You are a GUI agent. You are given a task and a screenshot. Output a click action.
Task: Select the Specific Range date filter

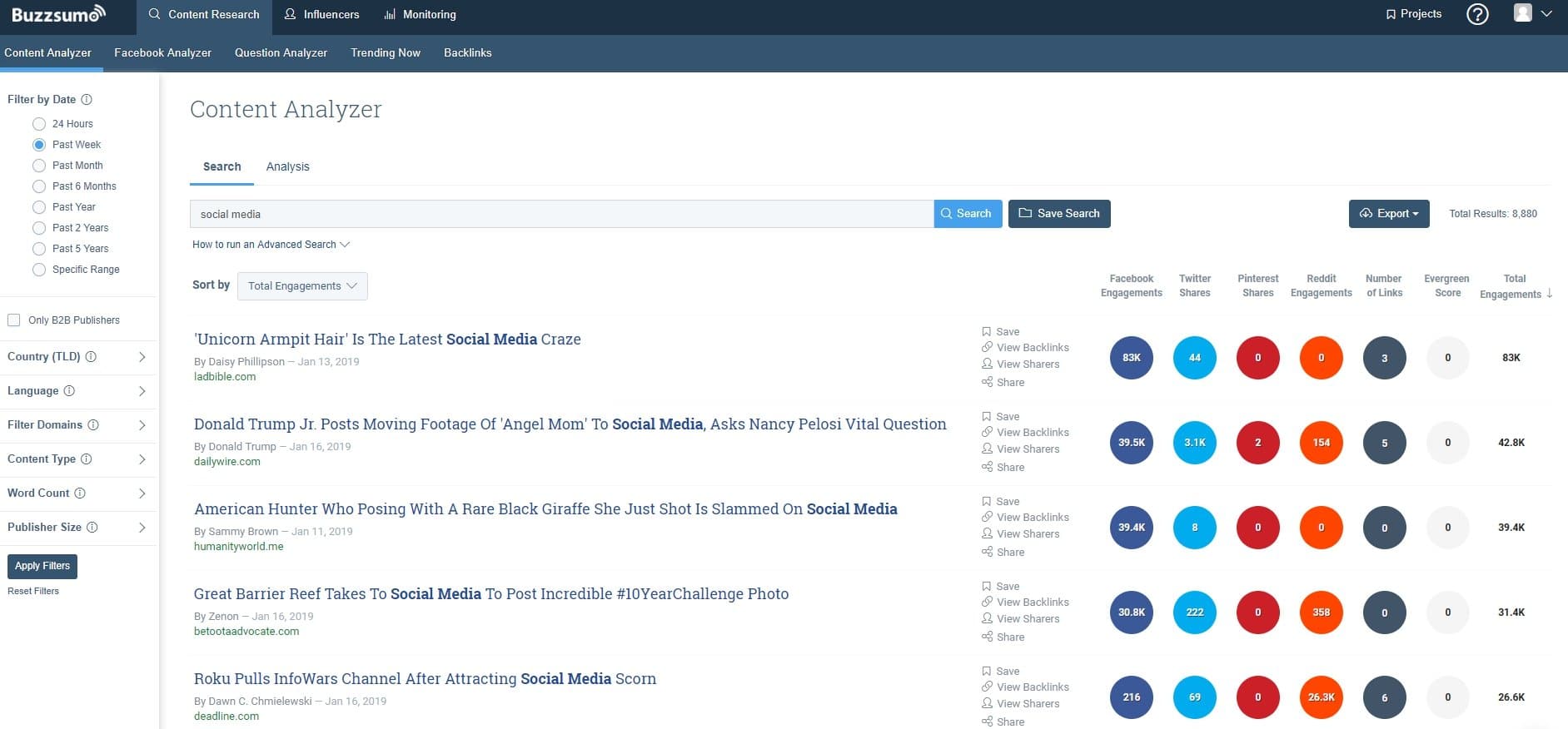pyautogui.click(x=39, y=270)
